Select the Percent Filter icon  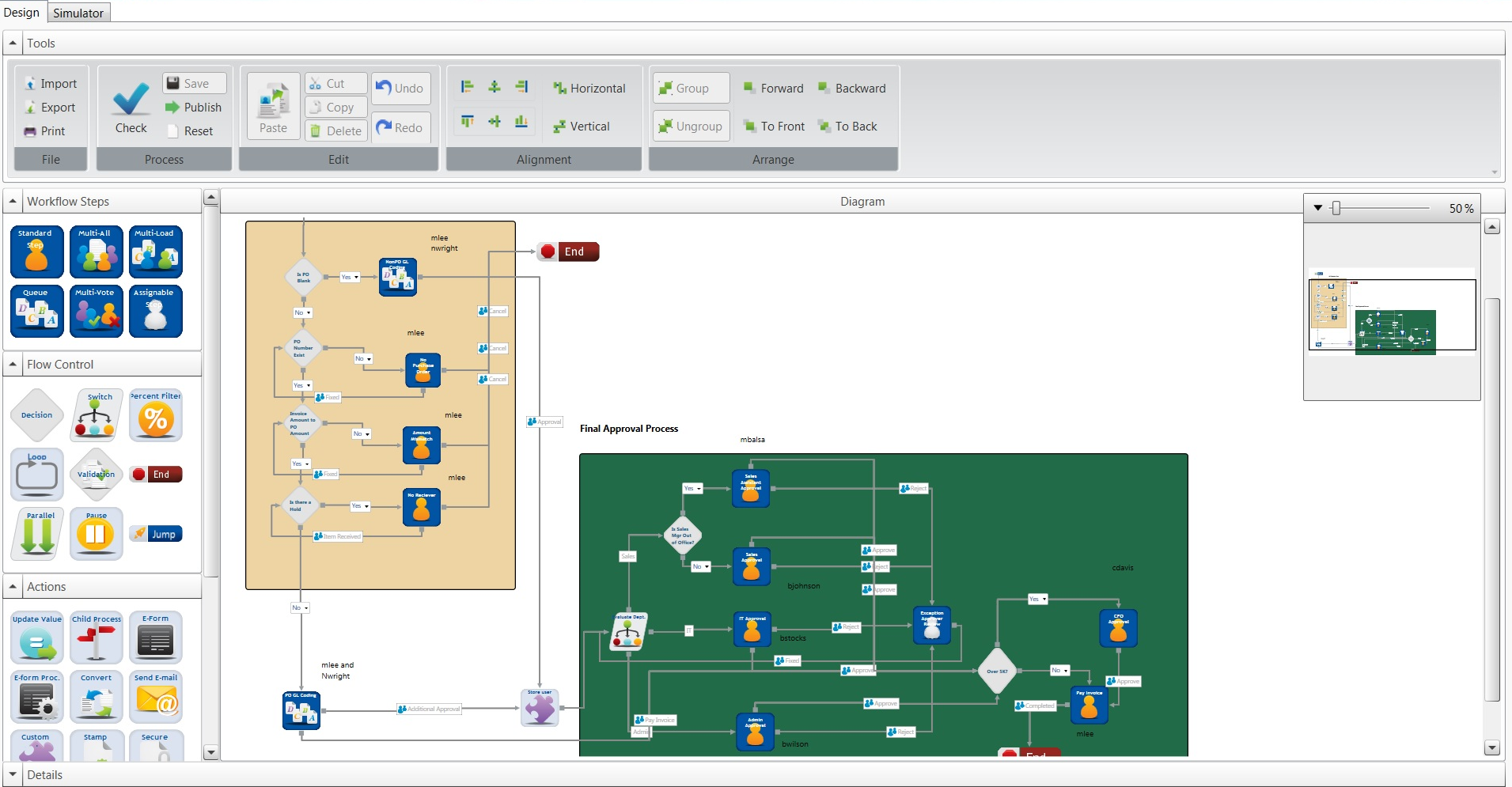click(156, 415)
